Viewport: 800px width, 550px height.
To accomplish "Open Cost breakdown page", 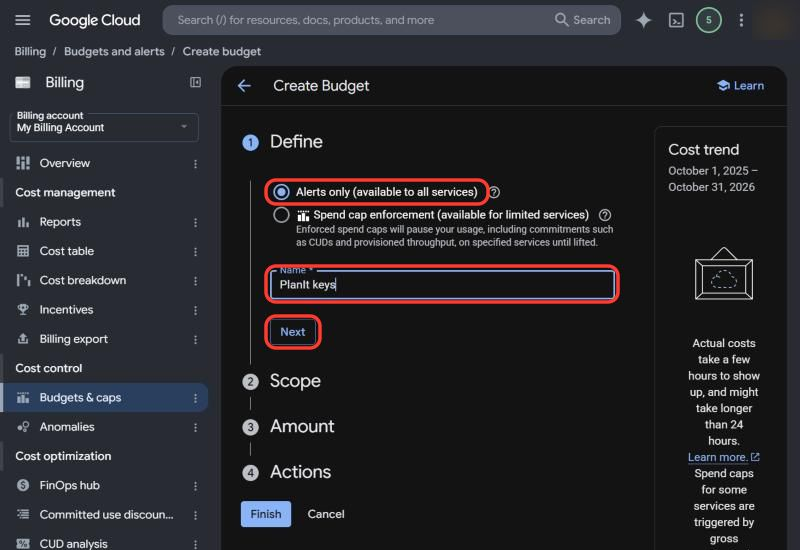I will tap(83, 280).
